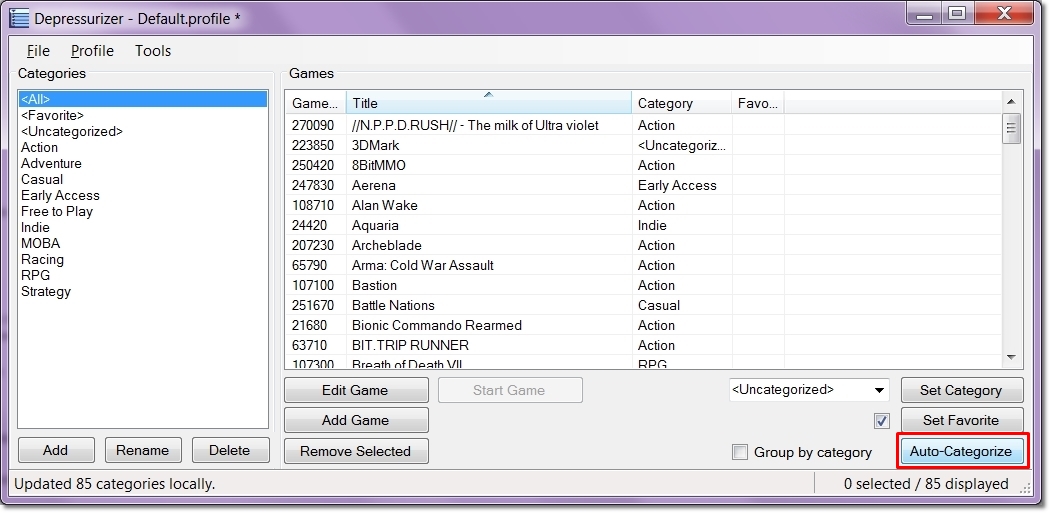Viewport: 1050px width, 513px height.
Task: Select the Bastion game row
Action: [x=643, y=285]
